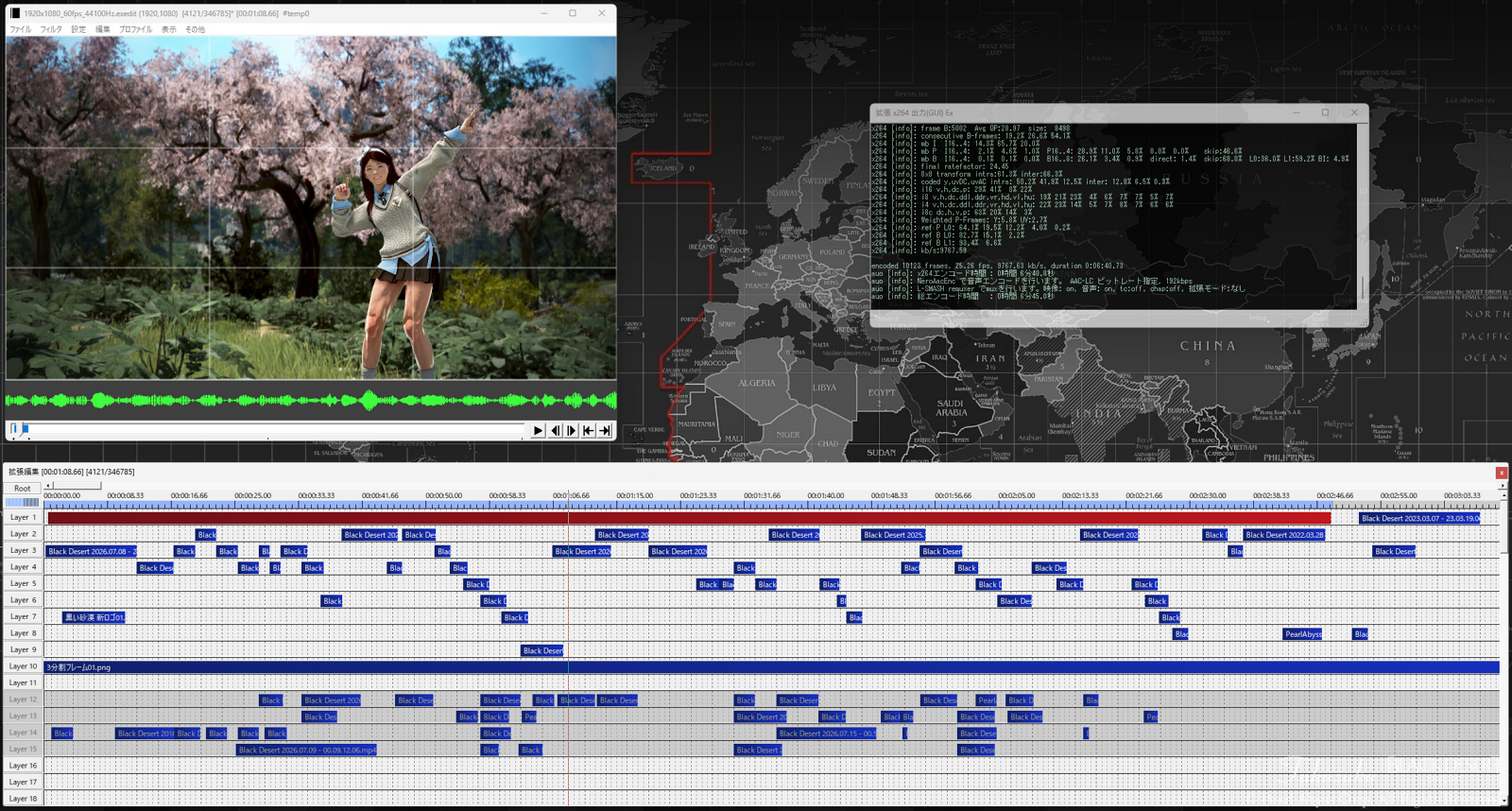Click the green audio waveform display

pos(311,401)
